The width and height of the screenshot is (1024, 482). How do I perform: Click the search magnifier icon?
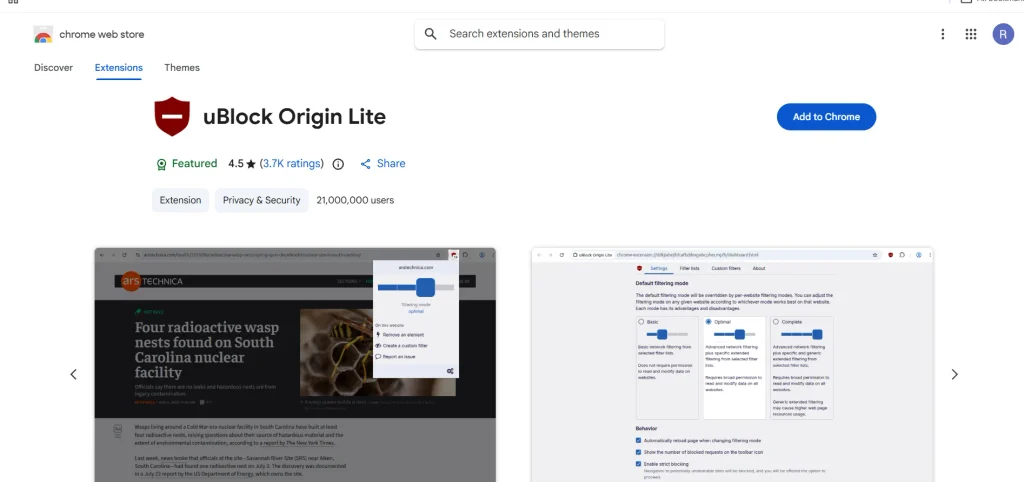coord(430,34)
